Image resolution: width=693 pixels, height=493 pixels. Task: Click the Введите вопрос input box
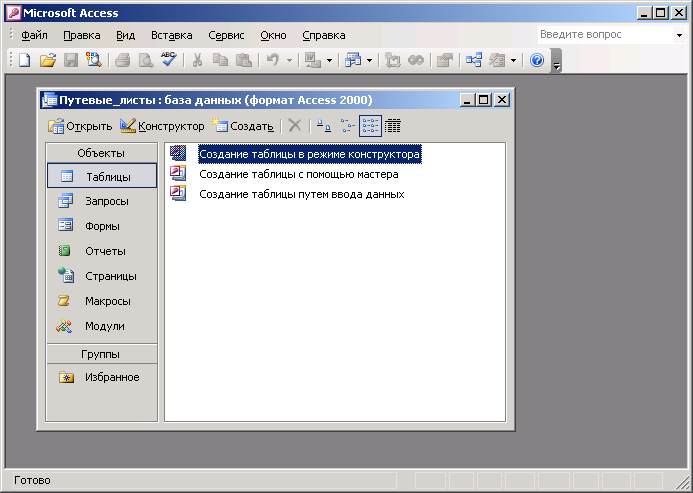605,34
